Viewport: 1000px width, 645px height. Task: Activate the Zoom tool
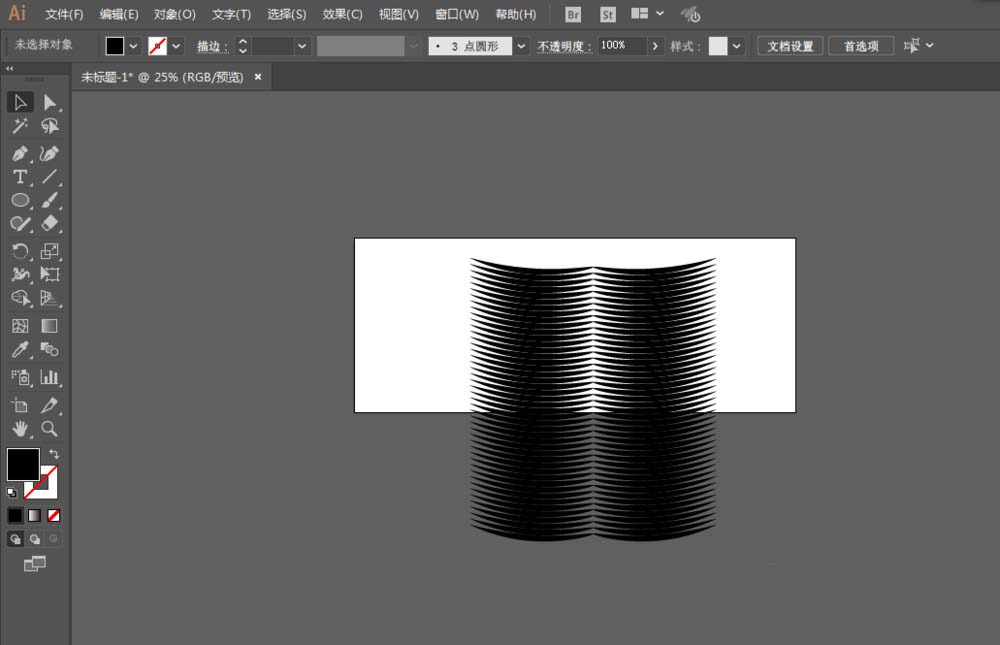click(x=49, y=429)
